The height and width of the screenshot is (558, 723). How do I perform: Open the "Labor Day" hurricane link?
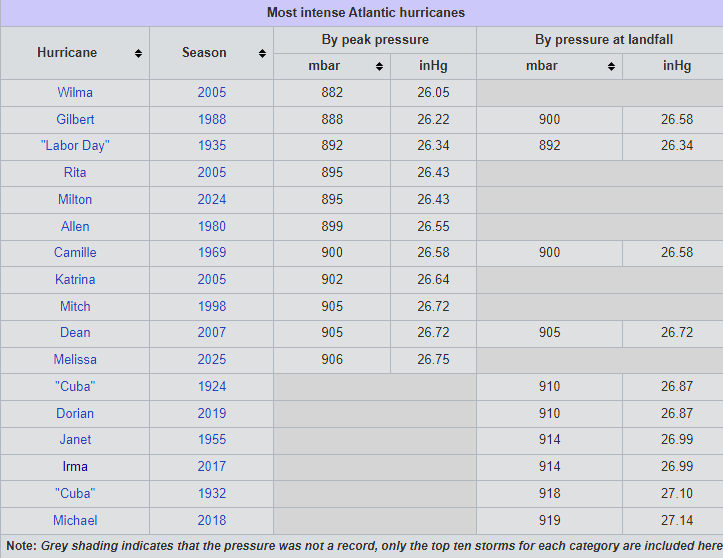pos(75,146)
